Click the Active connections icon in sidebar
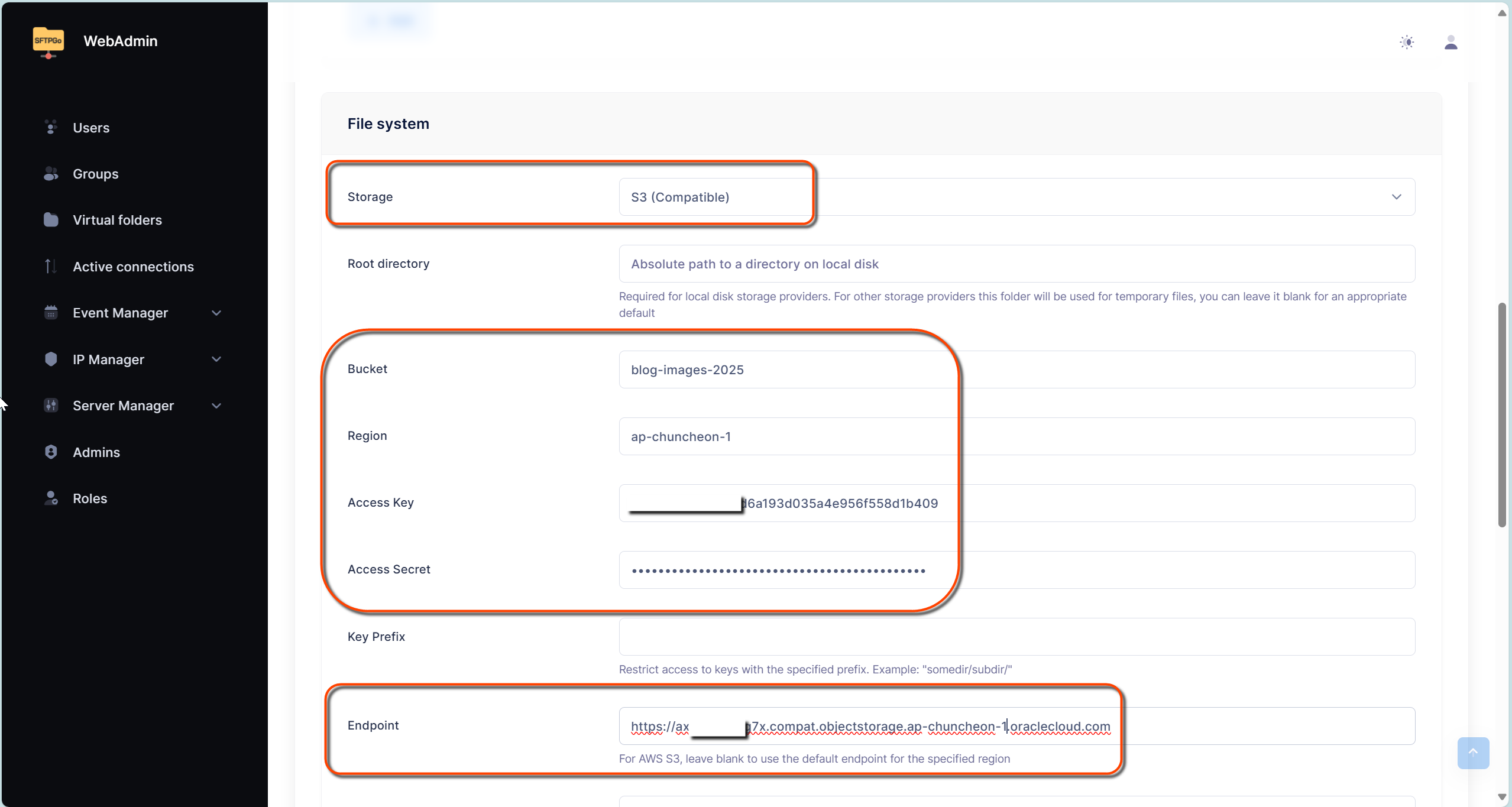The width and height of the screenshot is (1512, 807). (51, 266)
